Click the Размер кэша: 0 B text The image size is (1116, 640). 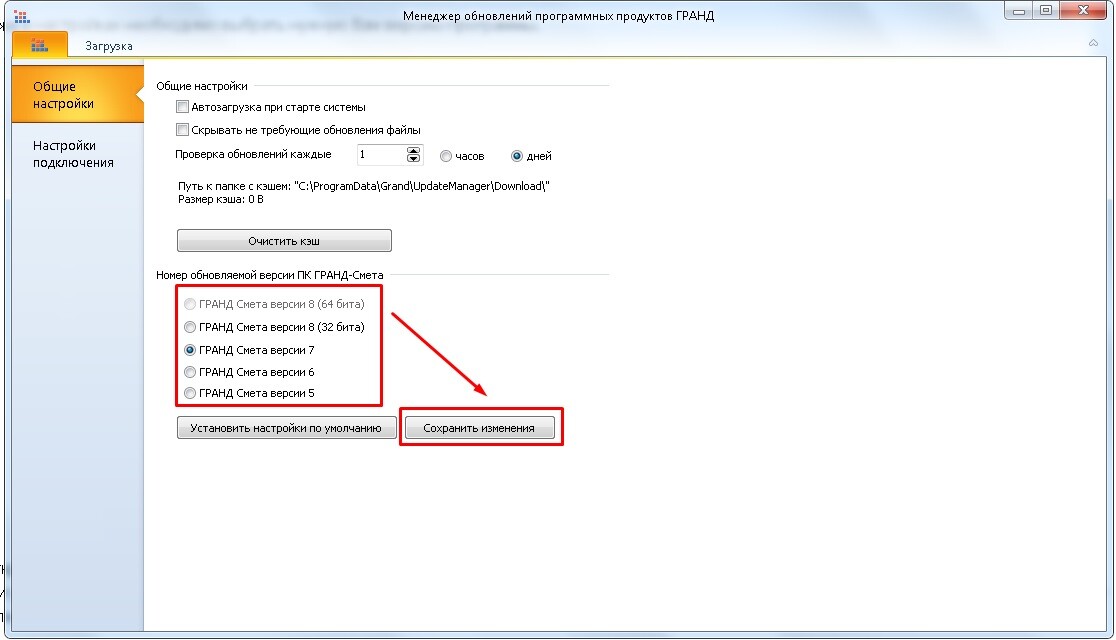click(x=221, y=200)
